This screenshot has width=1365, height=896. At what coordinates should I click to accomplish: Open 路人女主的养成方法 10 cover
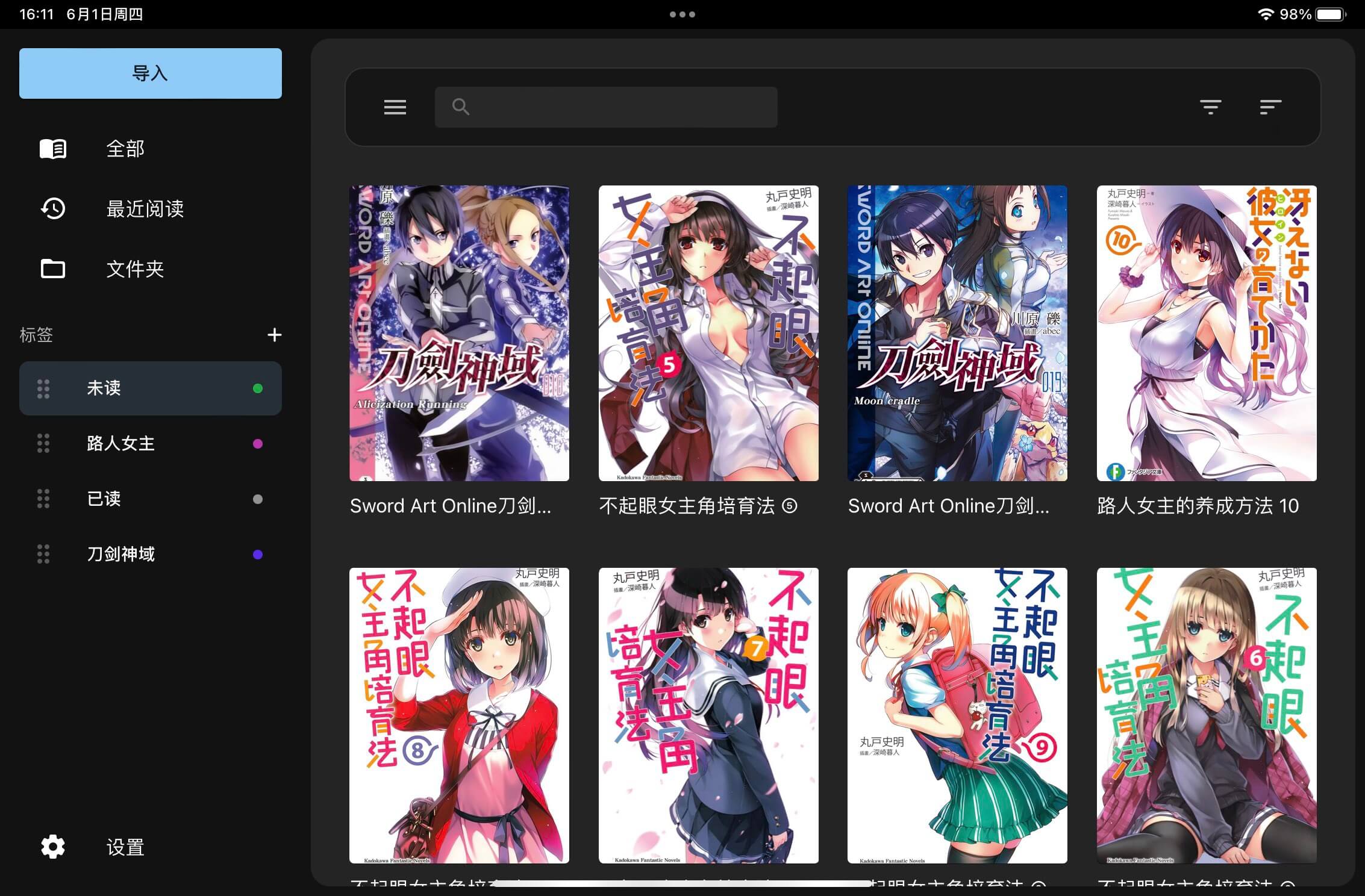coord(1206,333)
